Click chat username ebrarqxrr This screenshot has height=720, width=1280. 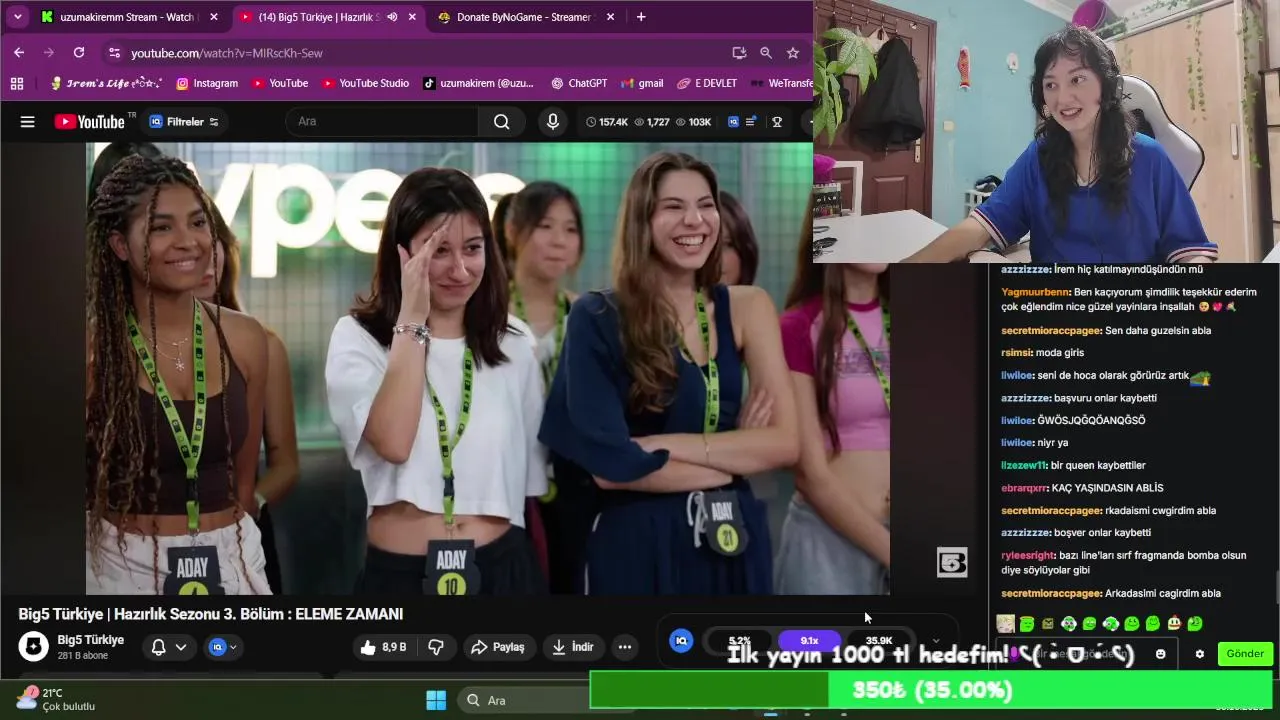coord(1024,488)
